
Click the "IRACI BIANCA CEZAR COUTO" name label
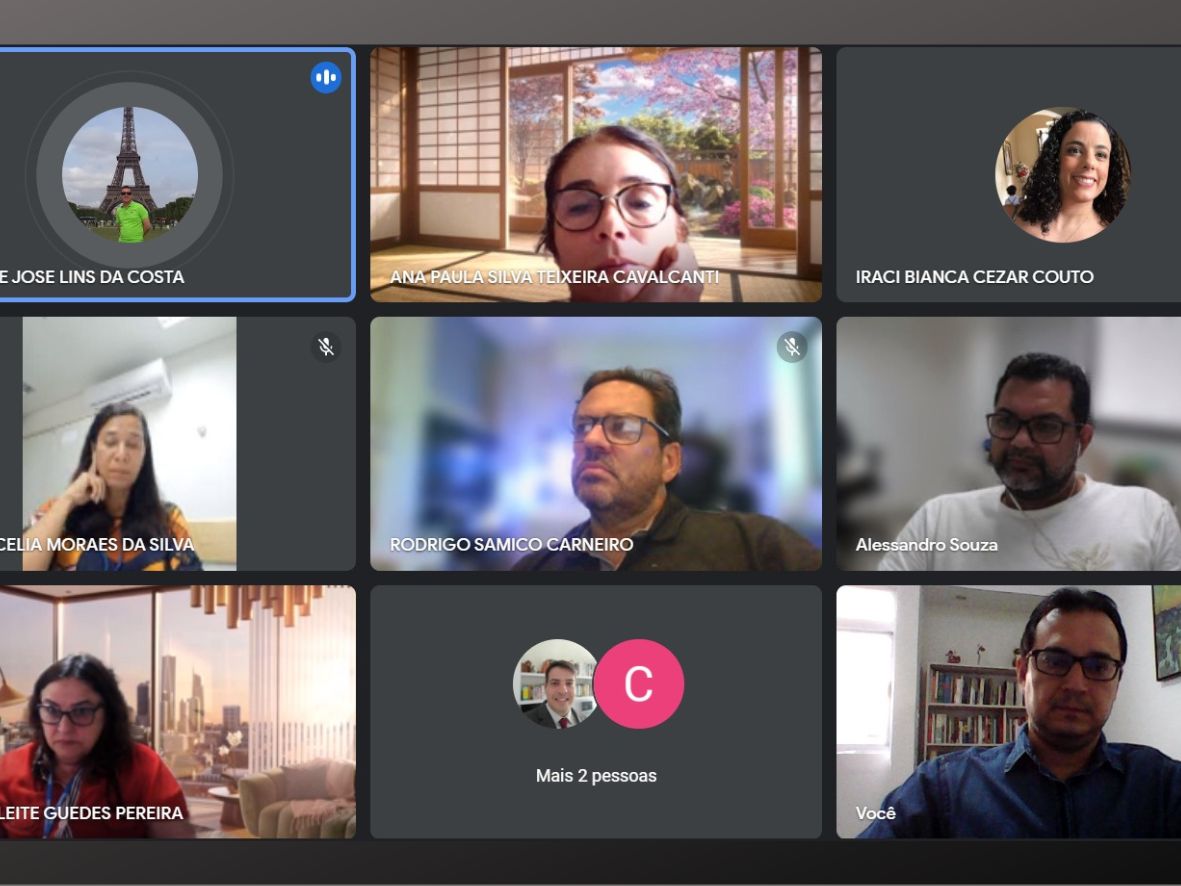974,277
